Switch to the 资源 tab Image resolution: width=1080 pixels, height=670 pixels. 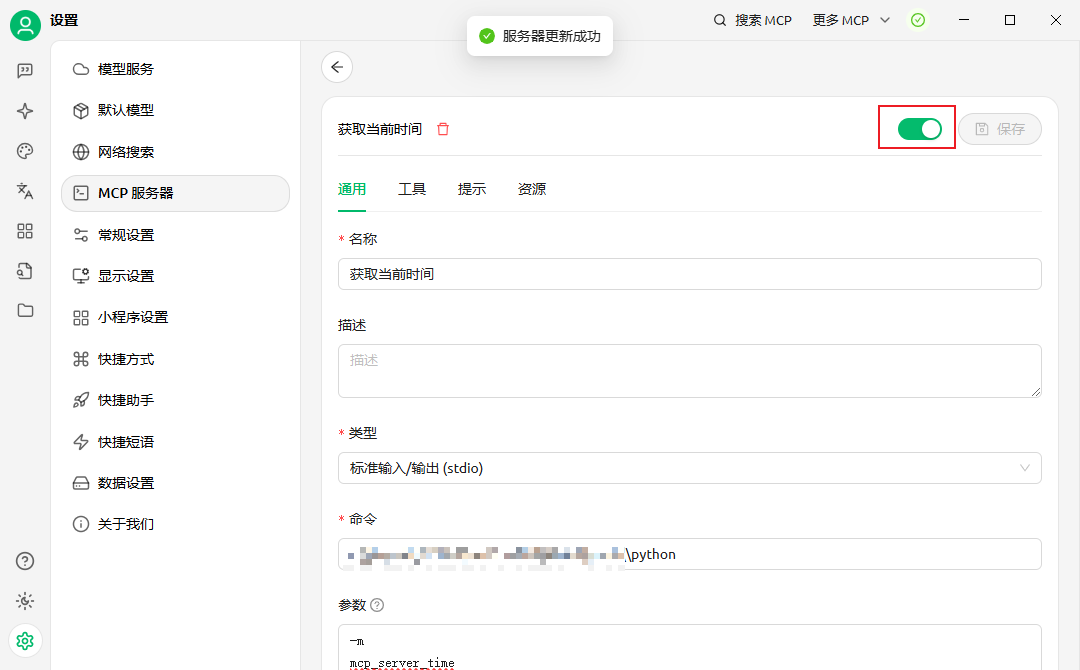pyautogui.click(x=532, y=189)
